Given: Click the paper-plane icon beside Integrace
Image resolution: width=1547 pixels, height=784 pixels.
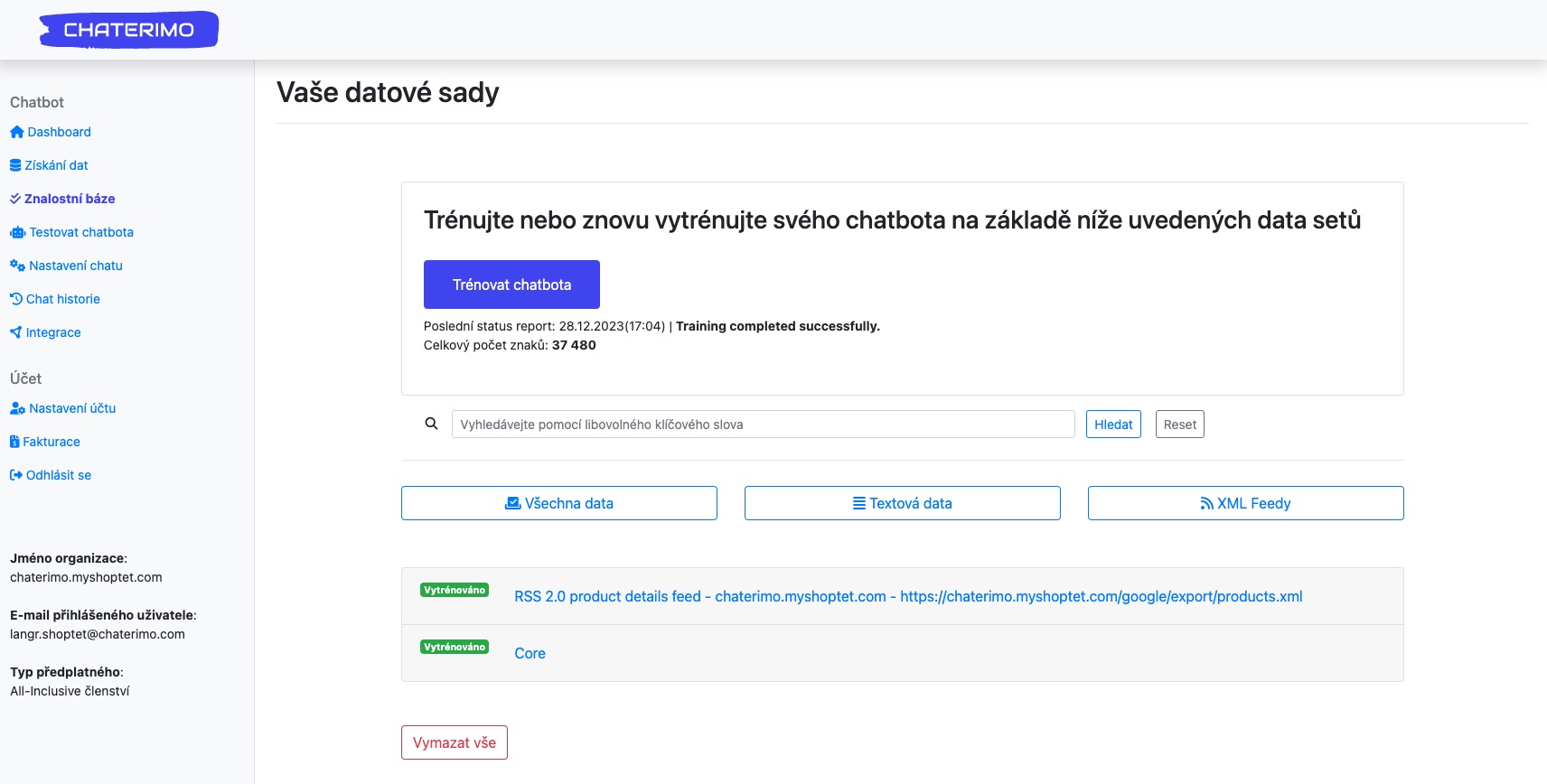Looking at the screenshot, I should [x=16, y=332].
